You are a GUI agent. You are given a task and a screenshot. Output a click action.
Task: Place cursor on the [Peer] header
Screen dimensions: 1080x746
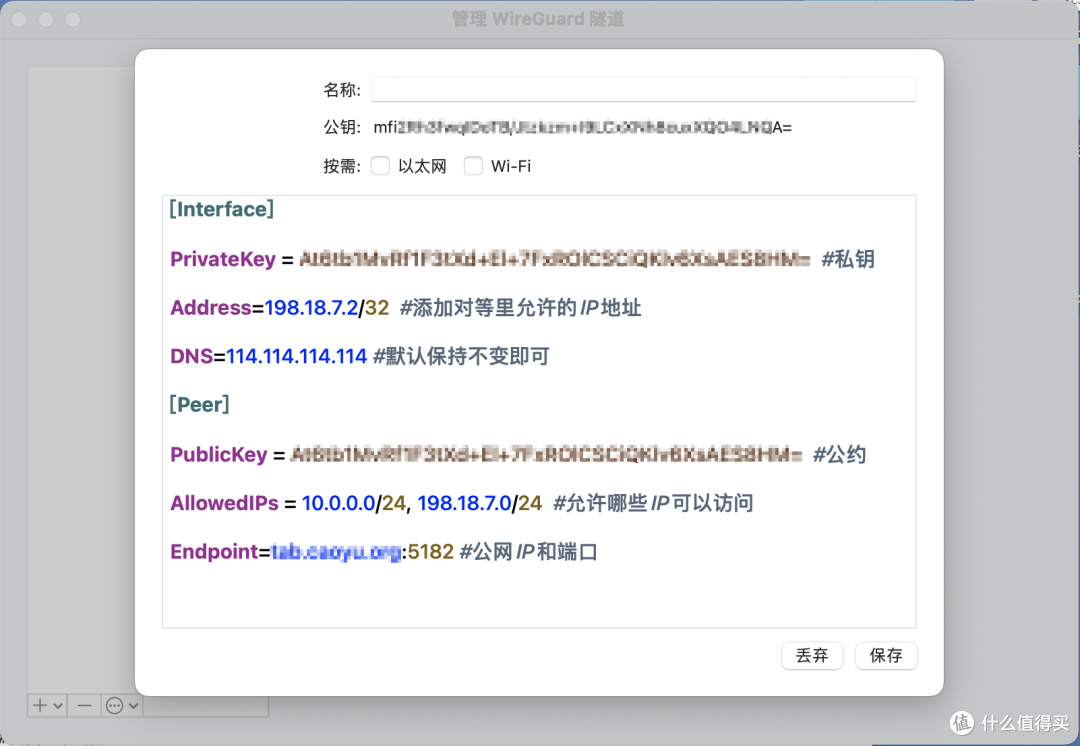pyautogui.click(x=199, y=404)
